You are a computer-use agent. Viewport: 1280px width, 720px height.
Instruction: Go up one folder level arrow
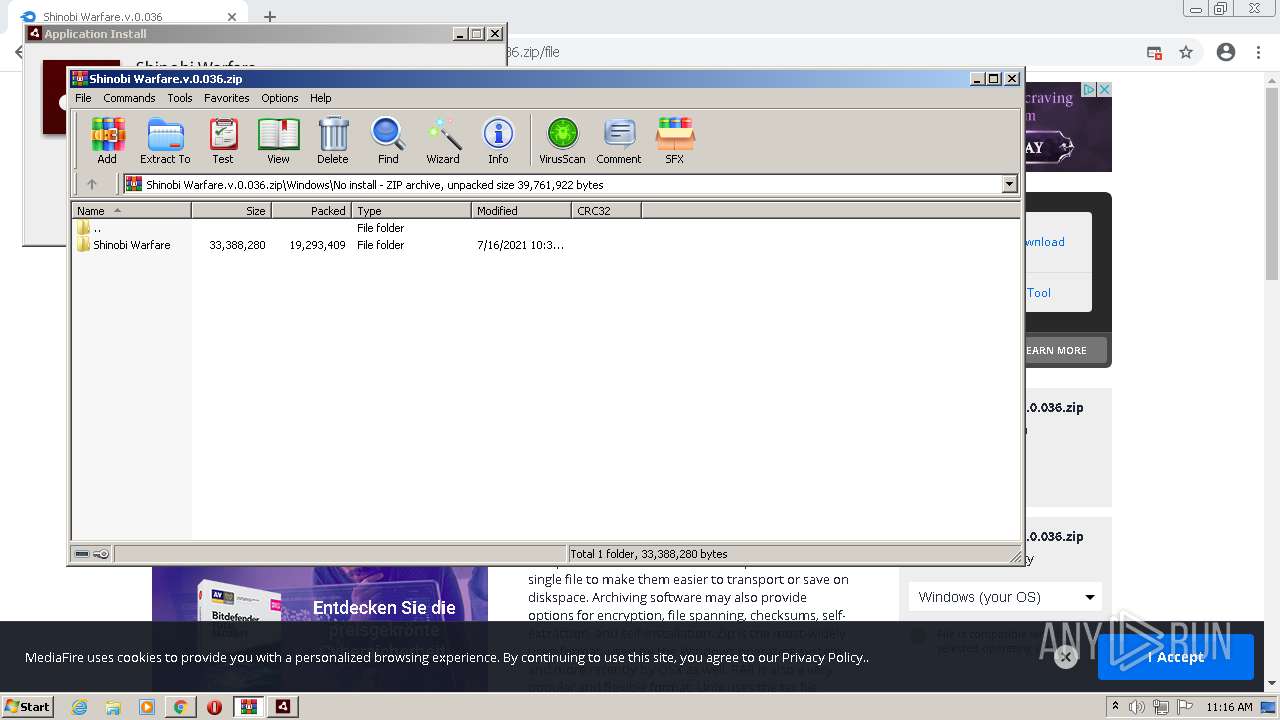[92, 184]
